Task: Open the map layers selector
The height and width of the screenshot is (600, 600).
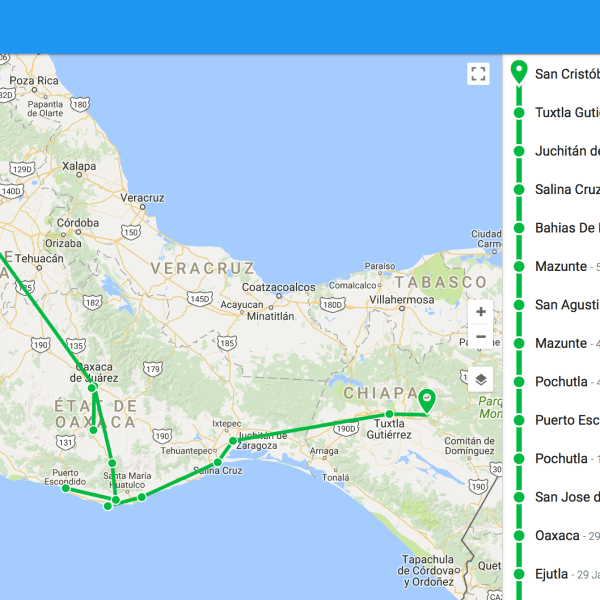Action: [481, 379]
